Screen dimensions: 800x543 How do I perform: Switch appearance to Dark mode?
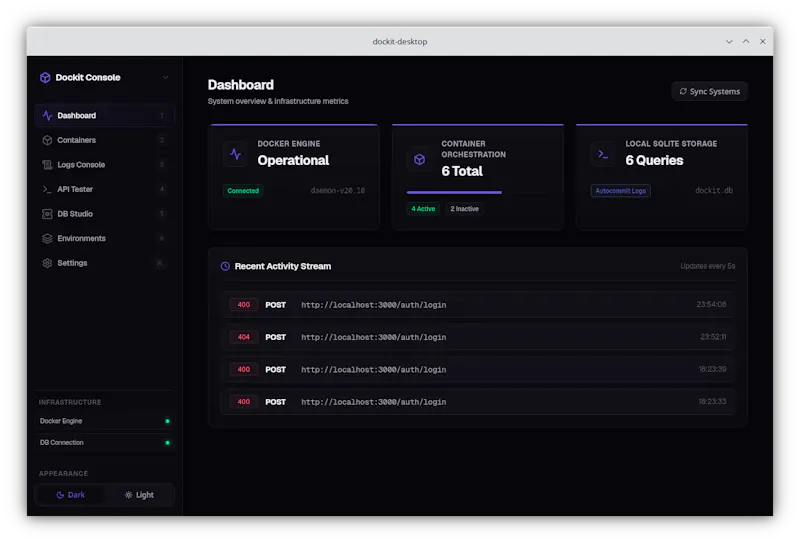pos(70,495)
